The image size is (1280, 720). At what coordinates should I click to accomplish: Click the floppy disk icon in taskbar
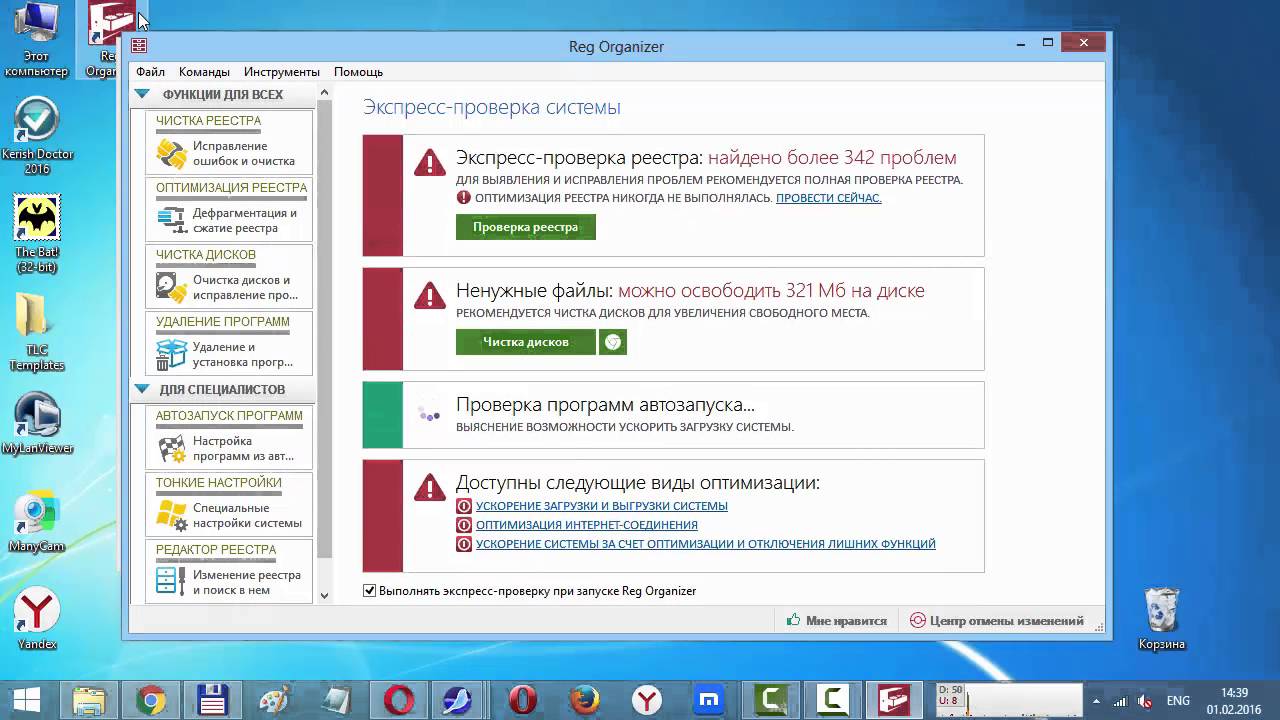coord(213,700)
